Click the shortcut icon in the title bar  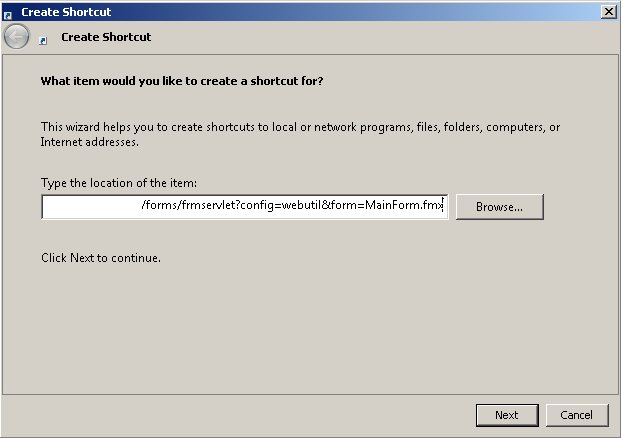[9, 12]
